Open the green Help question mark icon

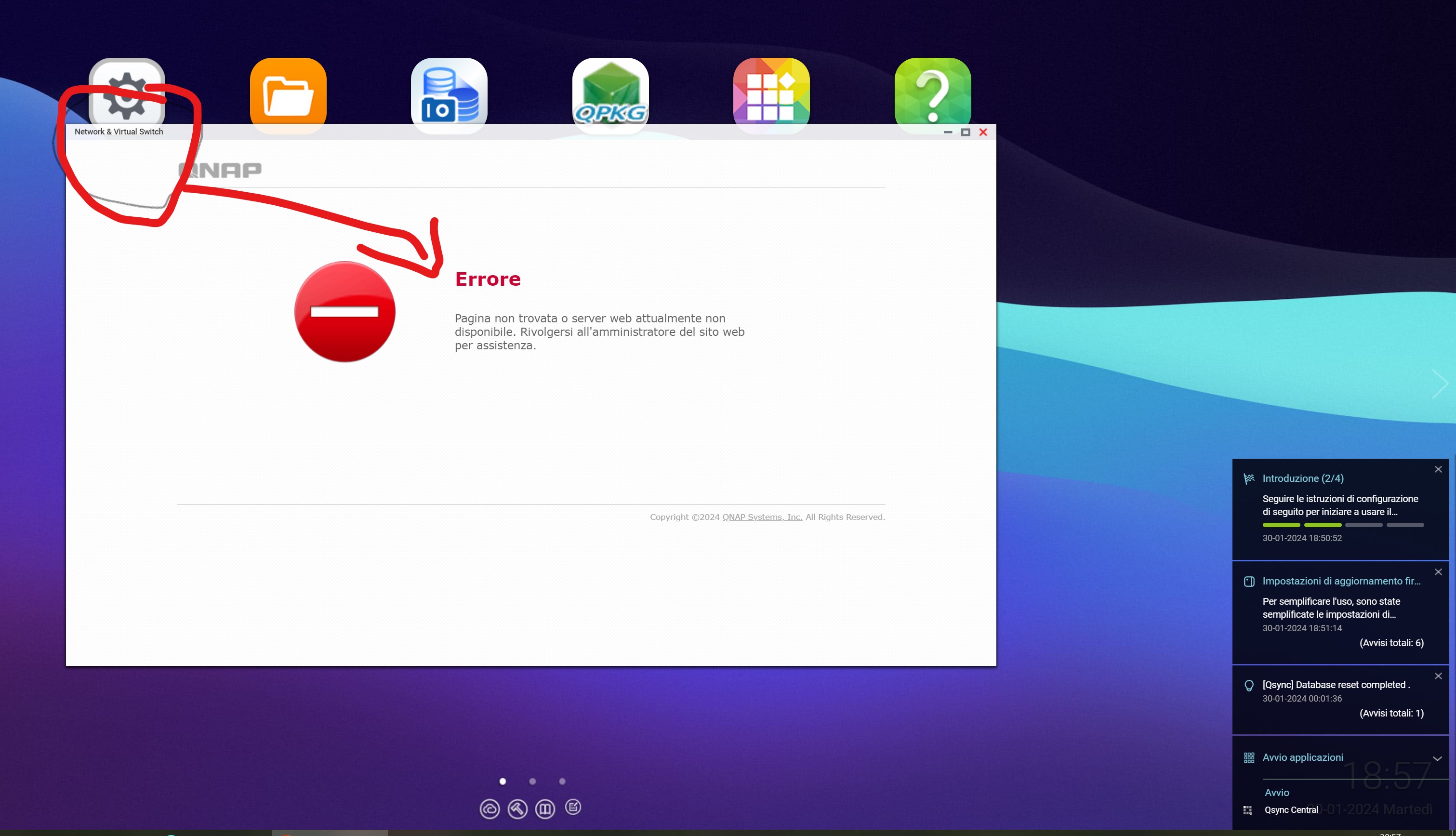click(932, 92)
